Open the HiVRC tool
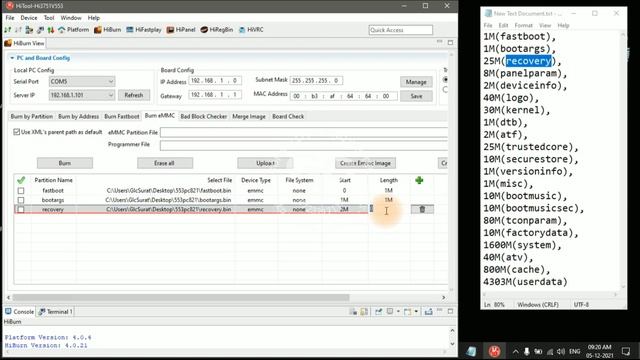This screenshot has height=360, width=640. click(251, 30)
